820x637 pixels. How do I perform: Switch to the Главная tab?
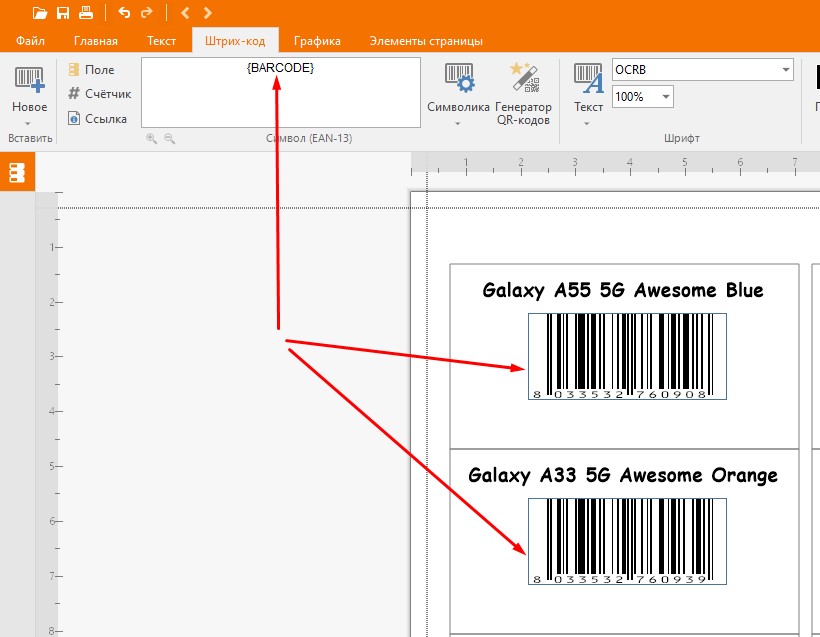click(95, 41)
